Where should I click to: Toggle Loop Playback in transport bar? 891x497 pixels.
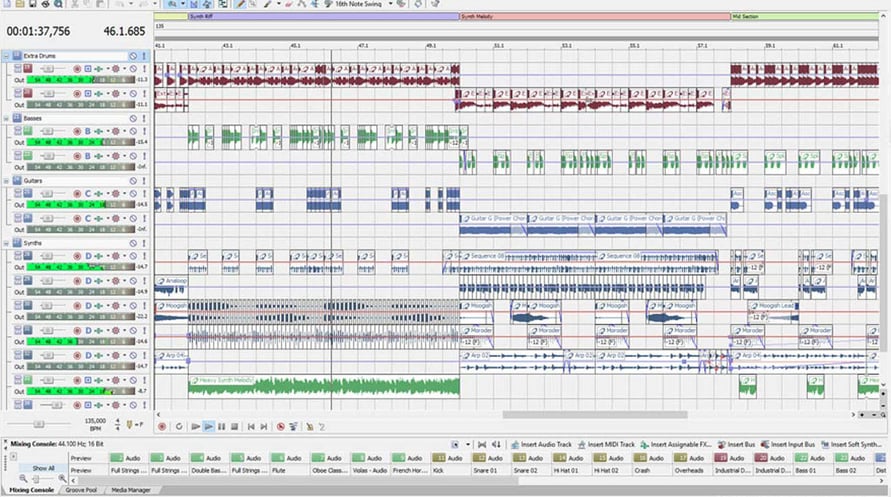tap(179, 427)
